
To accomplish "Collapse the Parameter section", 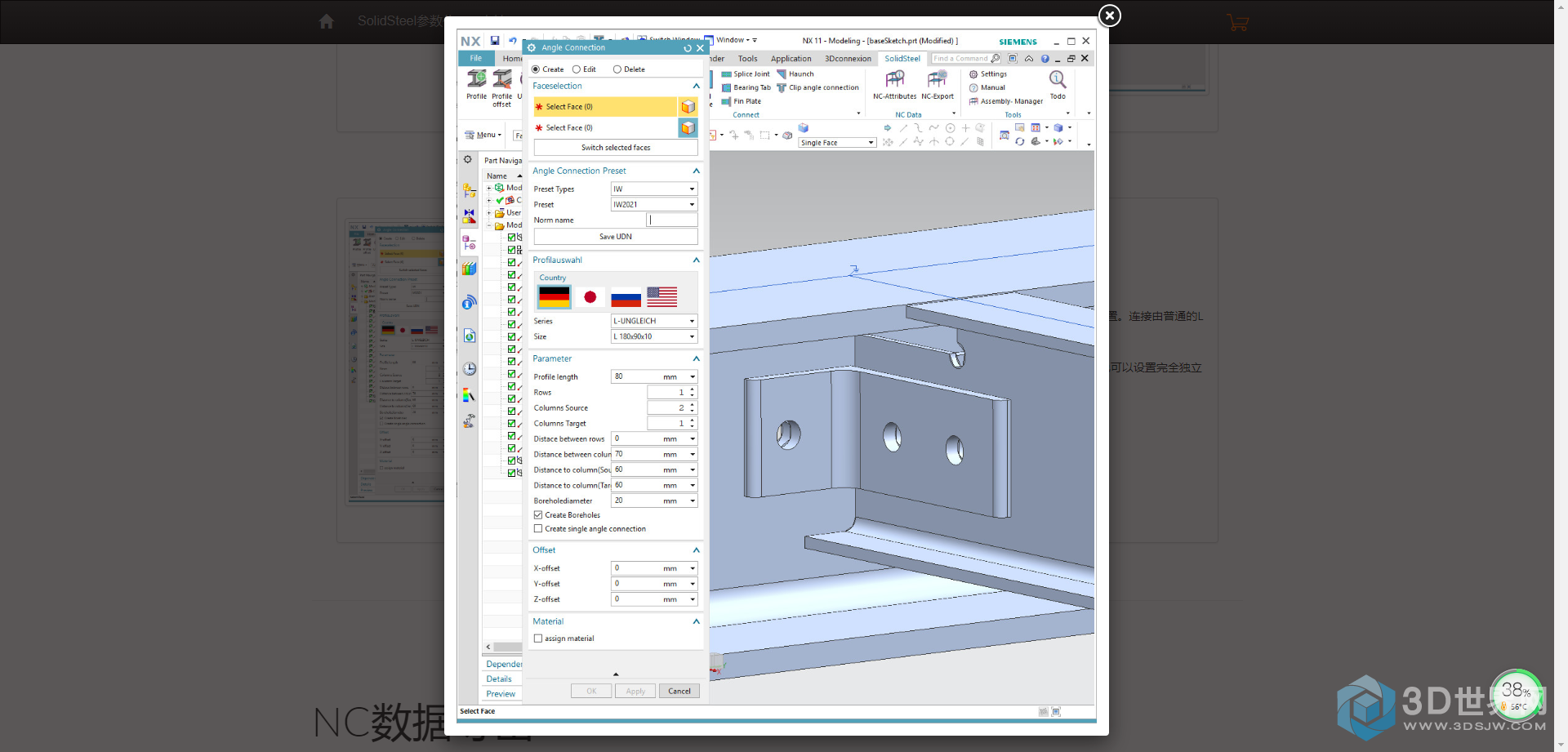I will click(697, 359).
